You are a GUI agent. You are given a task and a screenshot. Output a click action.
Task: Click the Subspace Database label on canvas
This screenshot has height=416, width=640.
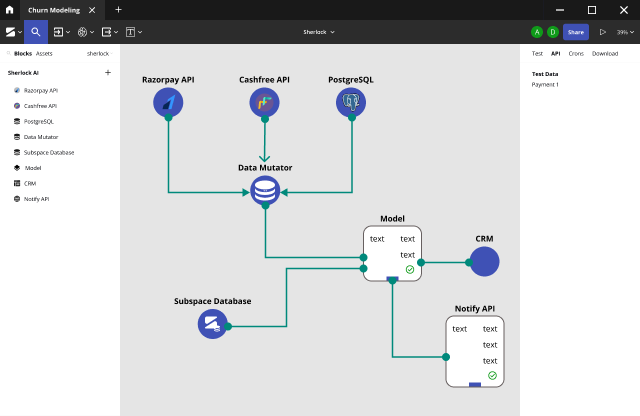tap(213, 301)
